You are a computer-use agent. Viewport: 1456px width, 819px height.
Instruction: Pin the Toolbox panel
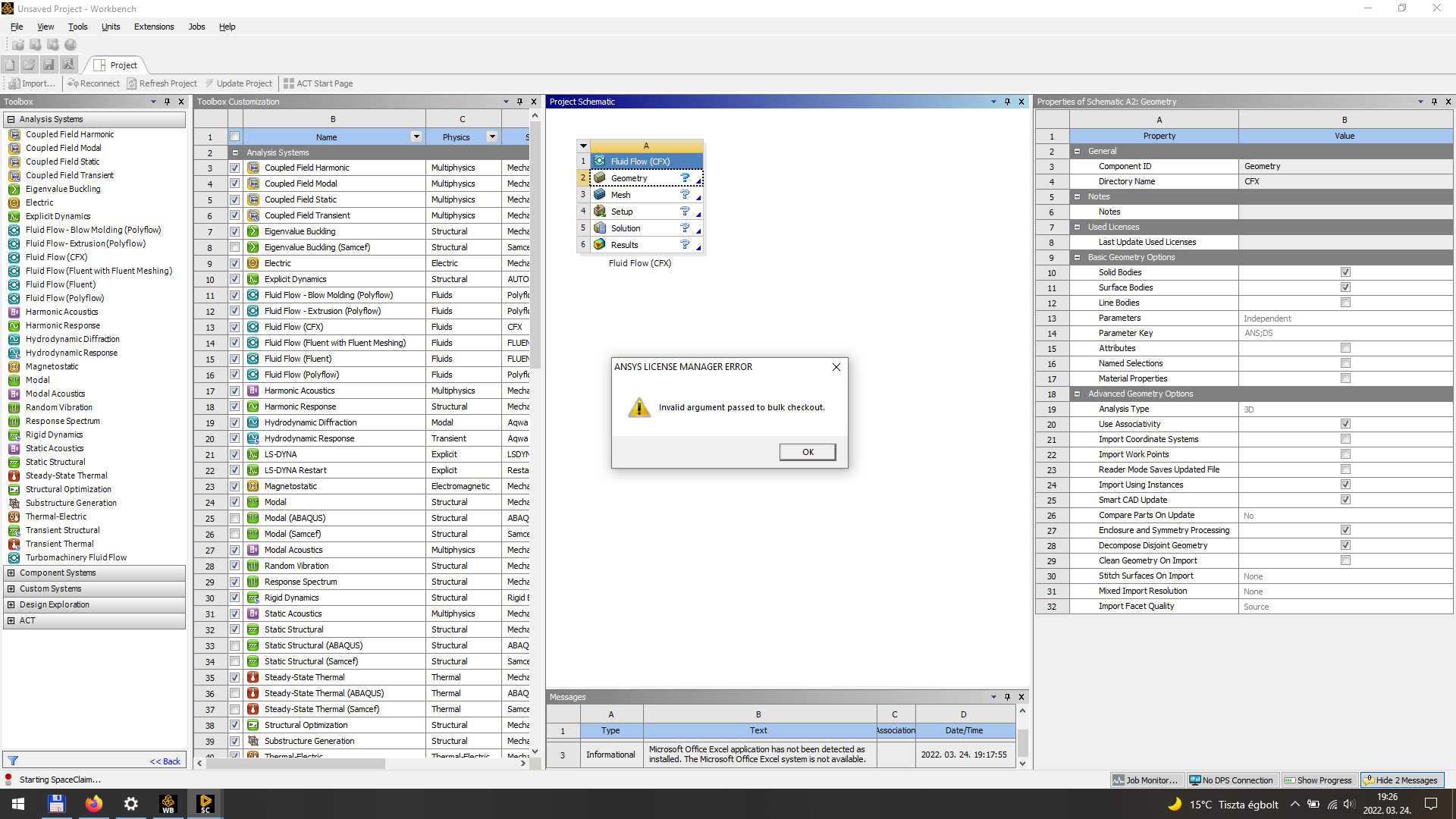167,102
